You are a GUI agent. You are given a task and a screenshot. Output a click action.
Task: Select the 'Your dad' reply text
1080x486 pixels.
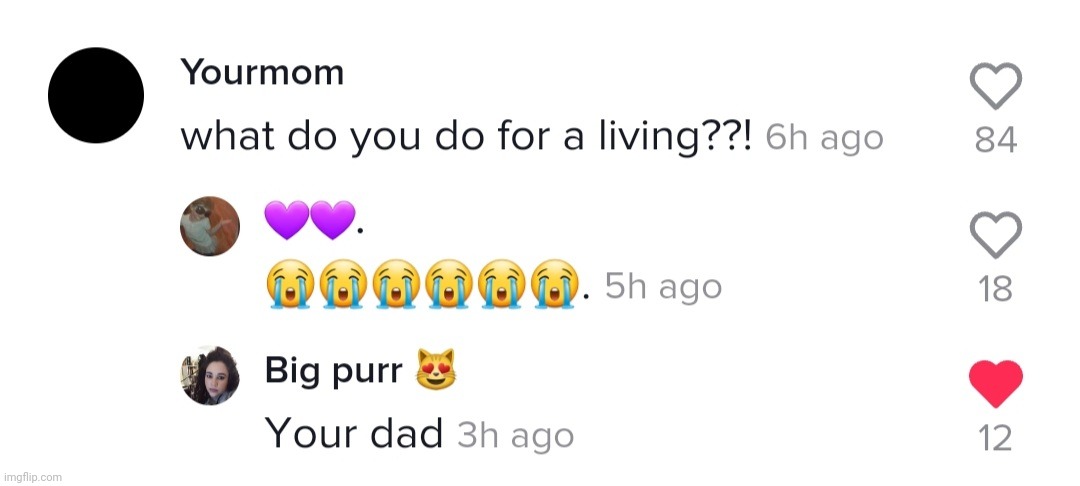pyautogui.click(x=353, y=434)
